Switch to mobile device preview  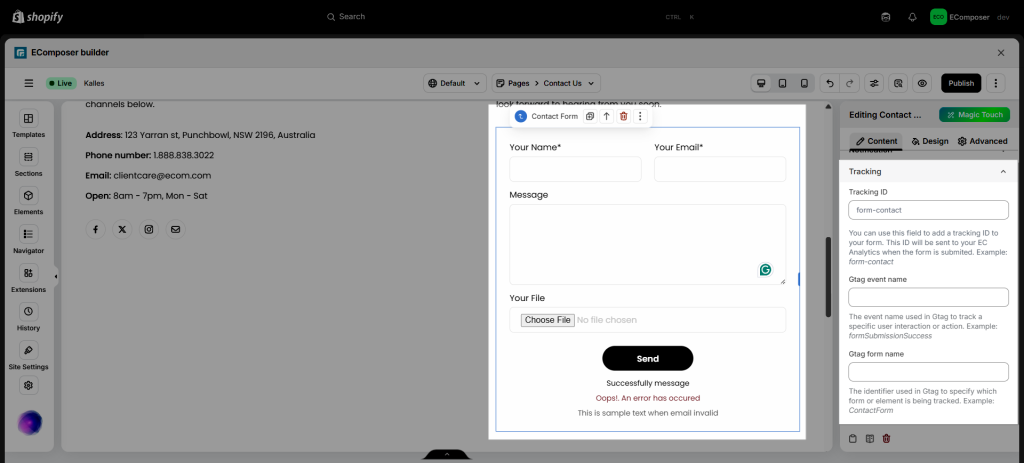click(802, 84)
